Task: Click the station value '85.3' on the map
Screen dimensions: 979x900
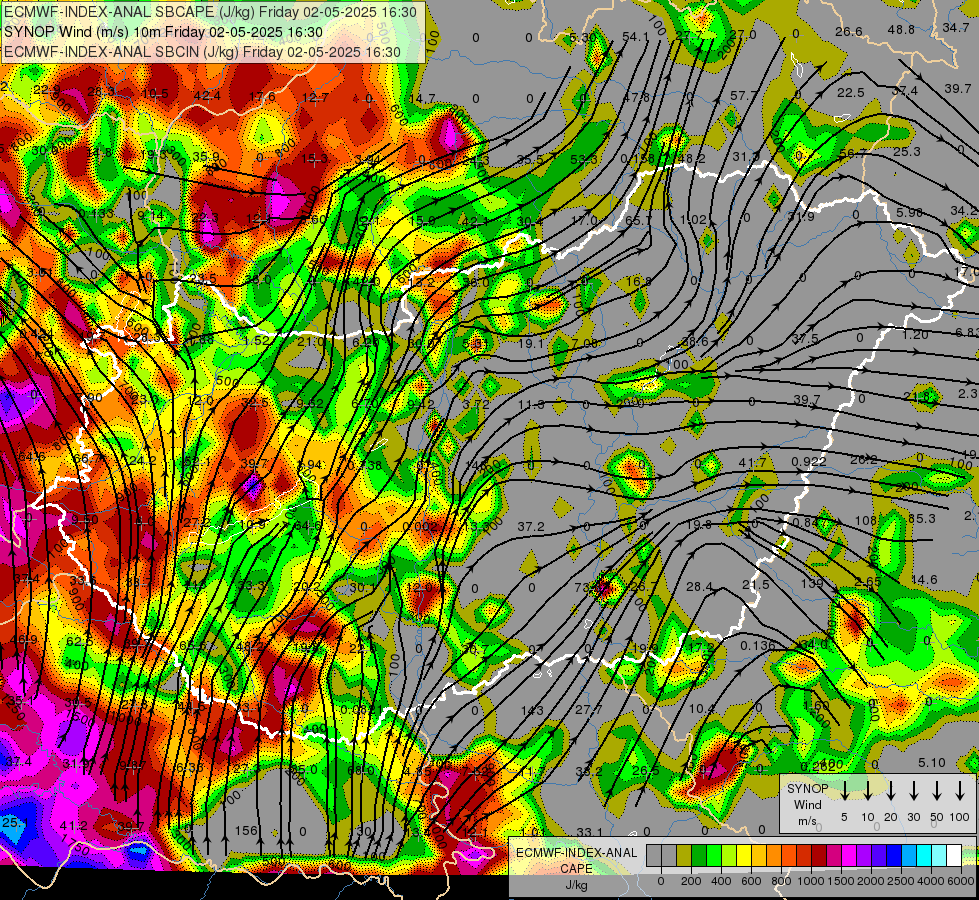Action: tap(922, 518)
